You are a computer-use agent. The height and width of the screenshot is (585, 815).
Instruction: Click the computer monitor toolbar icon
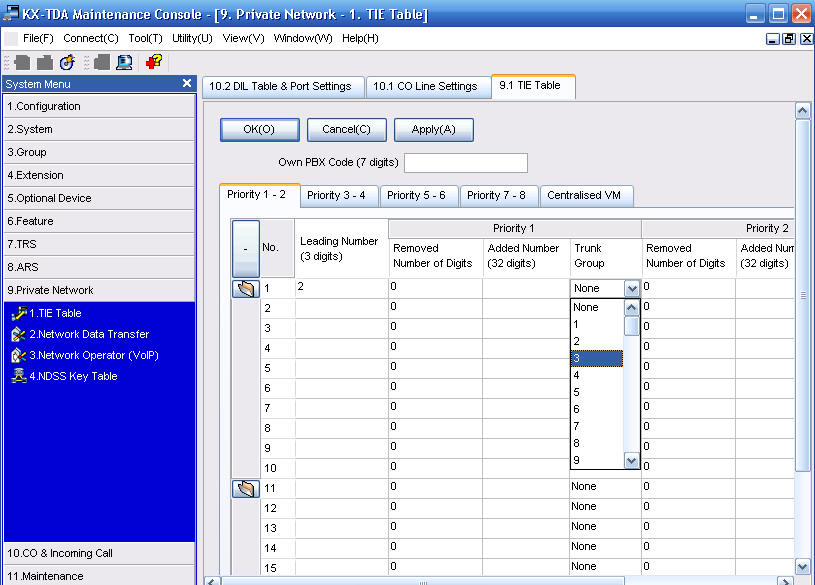pyautogui.click(x=124, y=62)
